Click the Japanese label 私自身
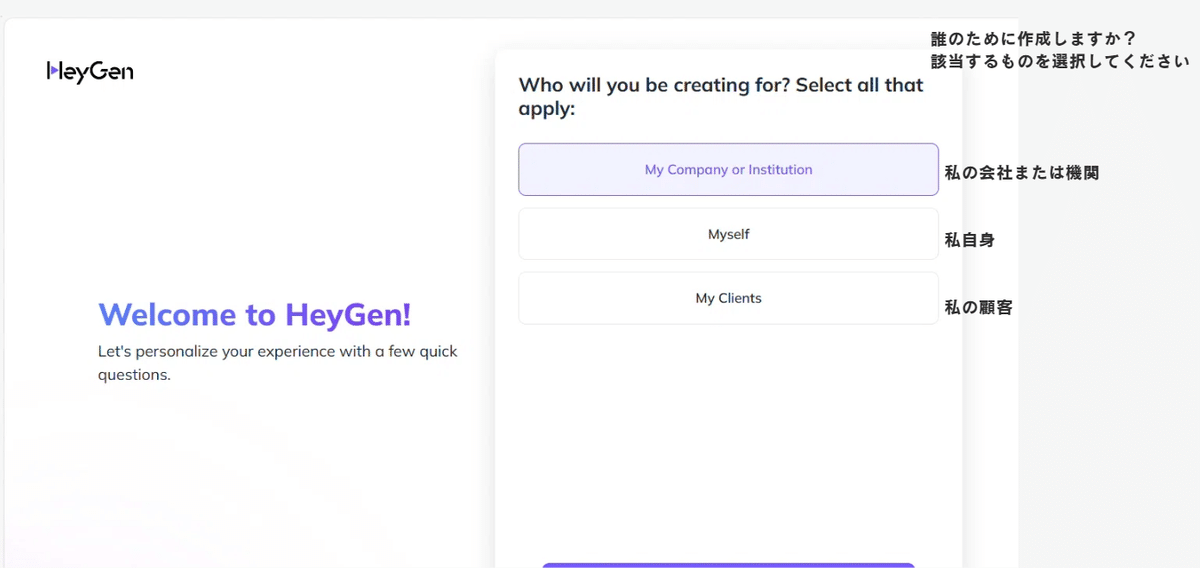The width and height of the screenshot is (1200, 568). [x=969, y=240]
